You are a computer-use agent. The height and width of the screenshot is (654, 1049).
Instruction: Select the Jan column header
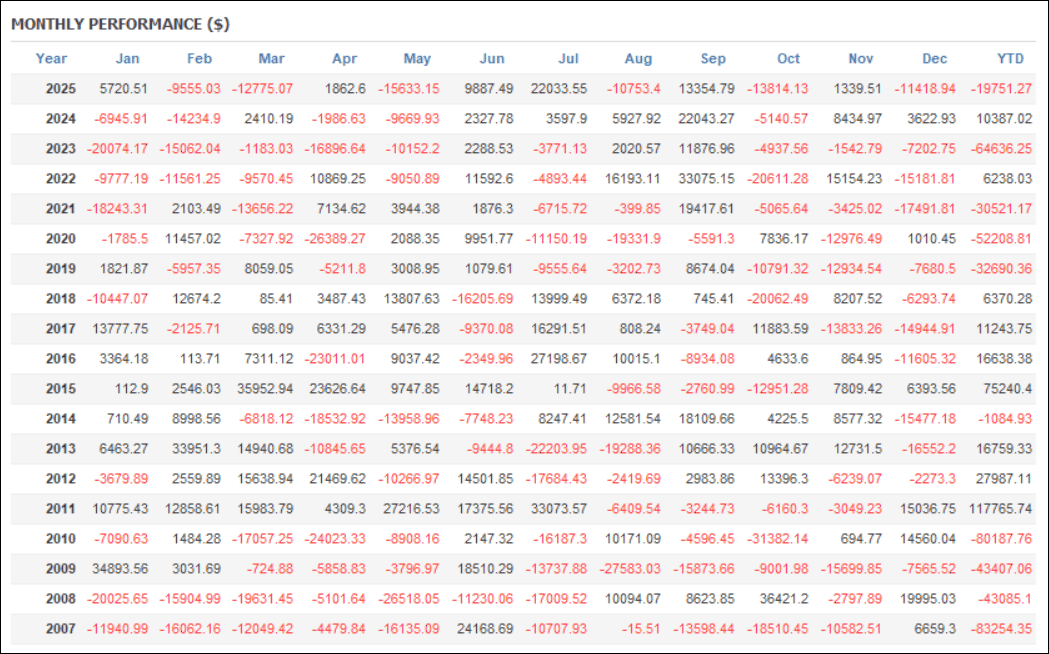127,58
